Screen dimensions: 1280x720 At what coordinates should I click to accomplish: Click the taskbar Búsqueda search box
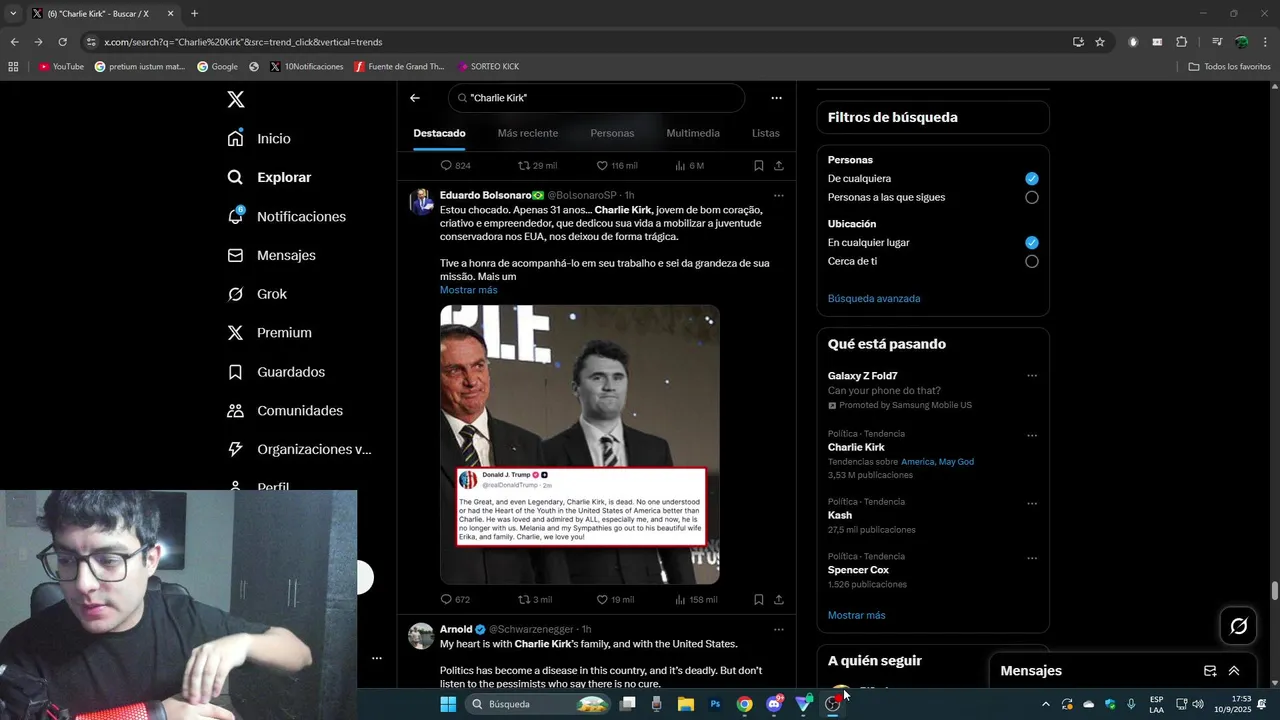[538, 704]
